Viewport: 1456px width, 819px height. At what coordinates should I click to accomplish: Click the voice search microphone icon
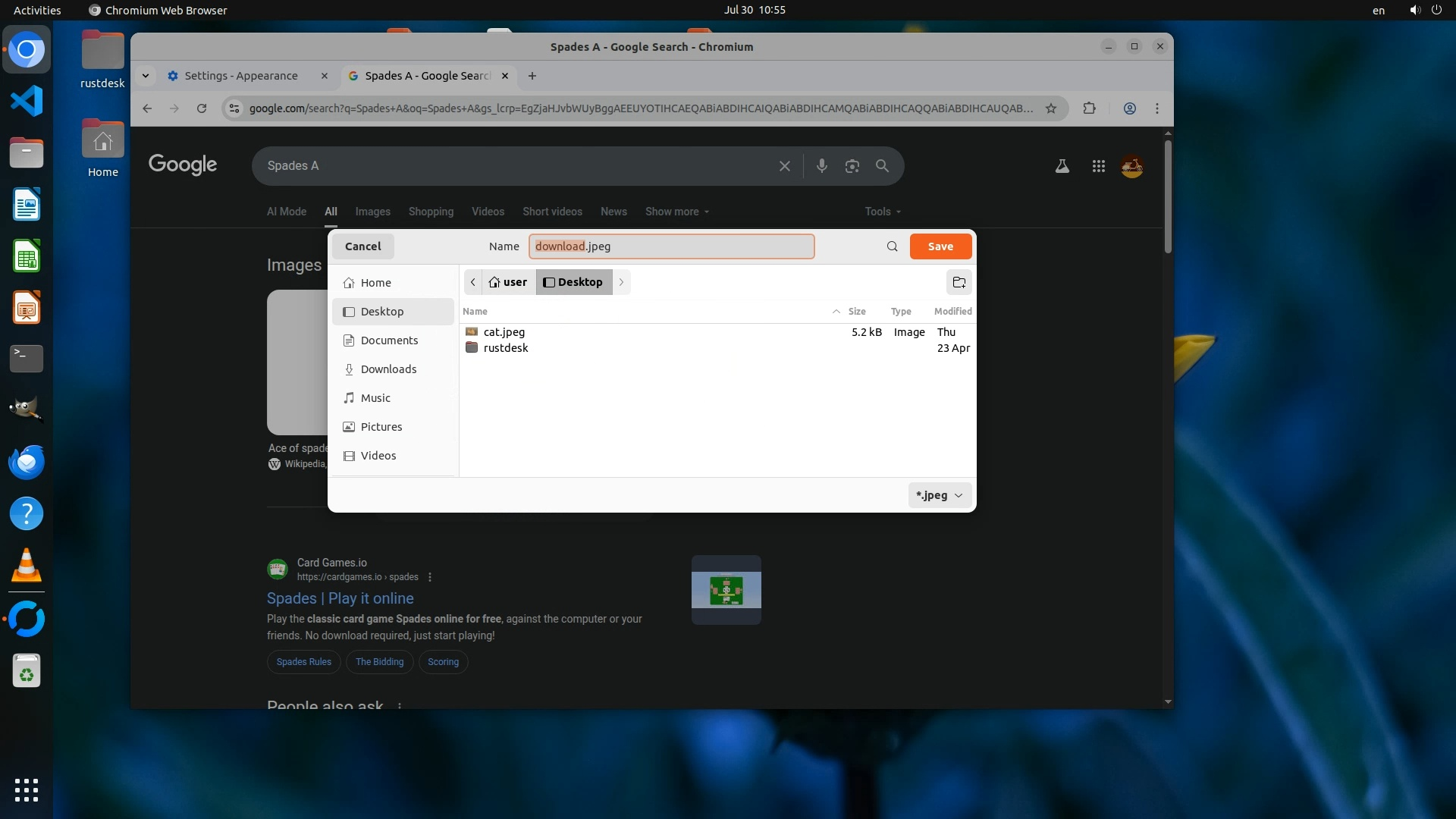[x=821, y=166]
